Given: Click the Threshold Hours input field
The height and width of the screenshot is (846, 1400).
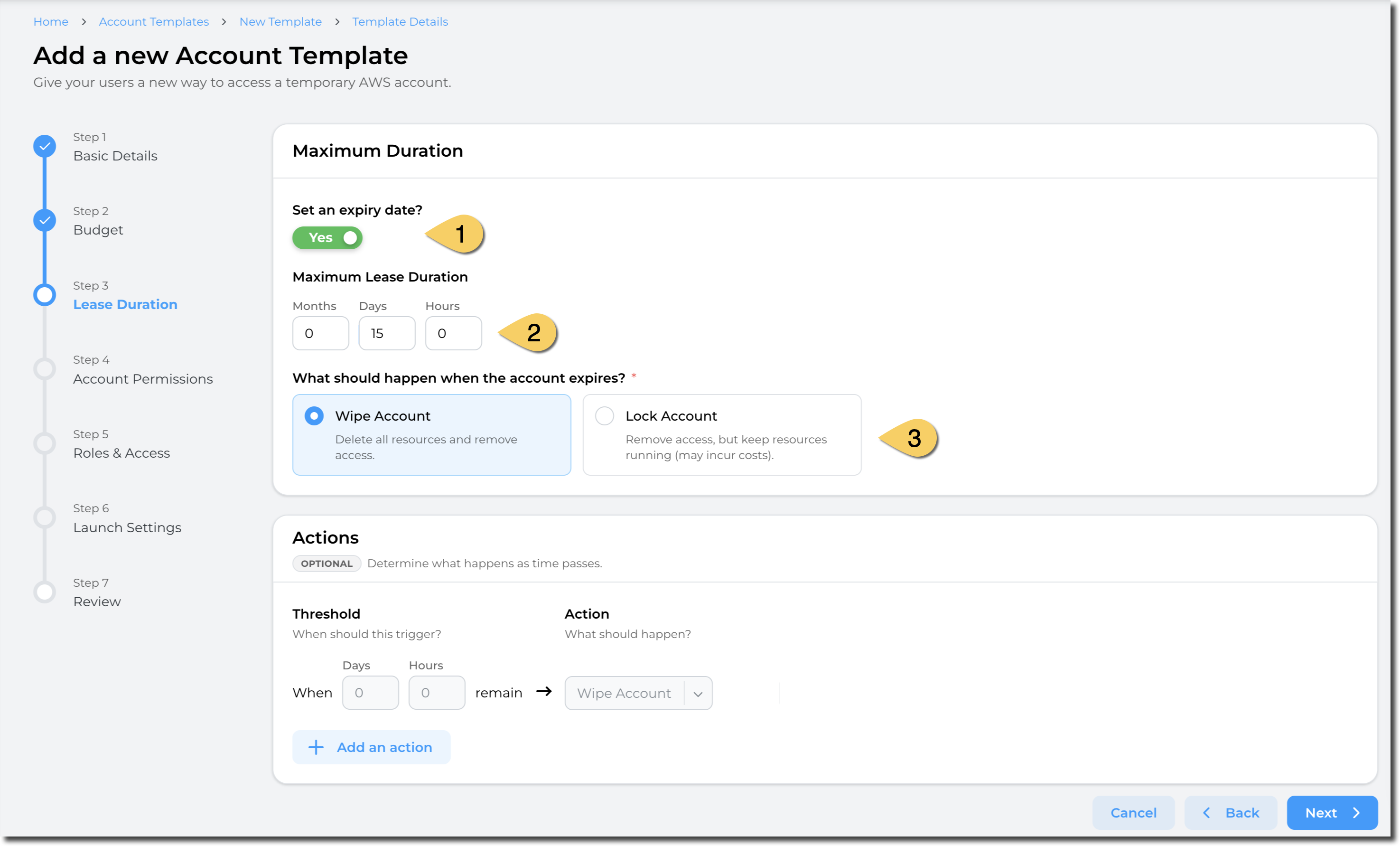Looking at the screenshot, I should click(x=436, y=693).
